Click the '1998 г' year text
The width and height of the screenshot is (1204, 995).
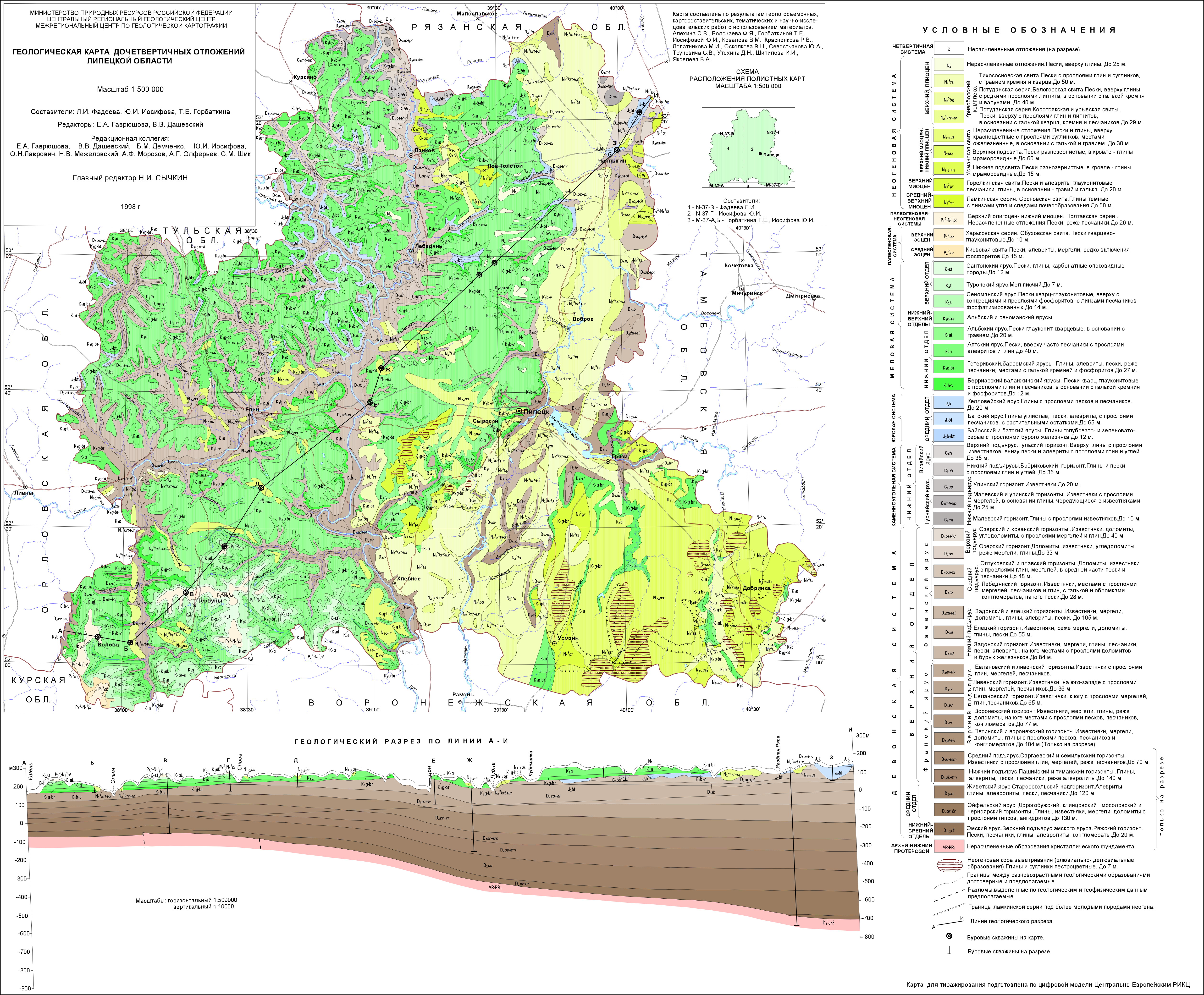(x=131, y=206)
